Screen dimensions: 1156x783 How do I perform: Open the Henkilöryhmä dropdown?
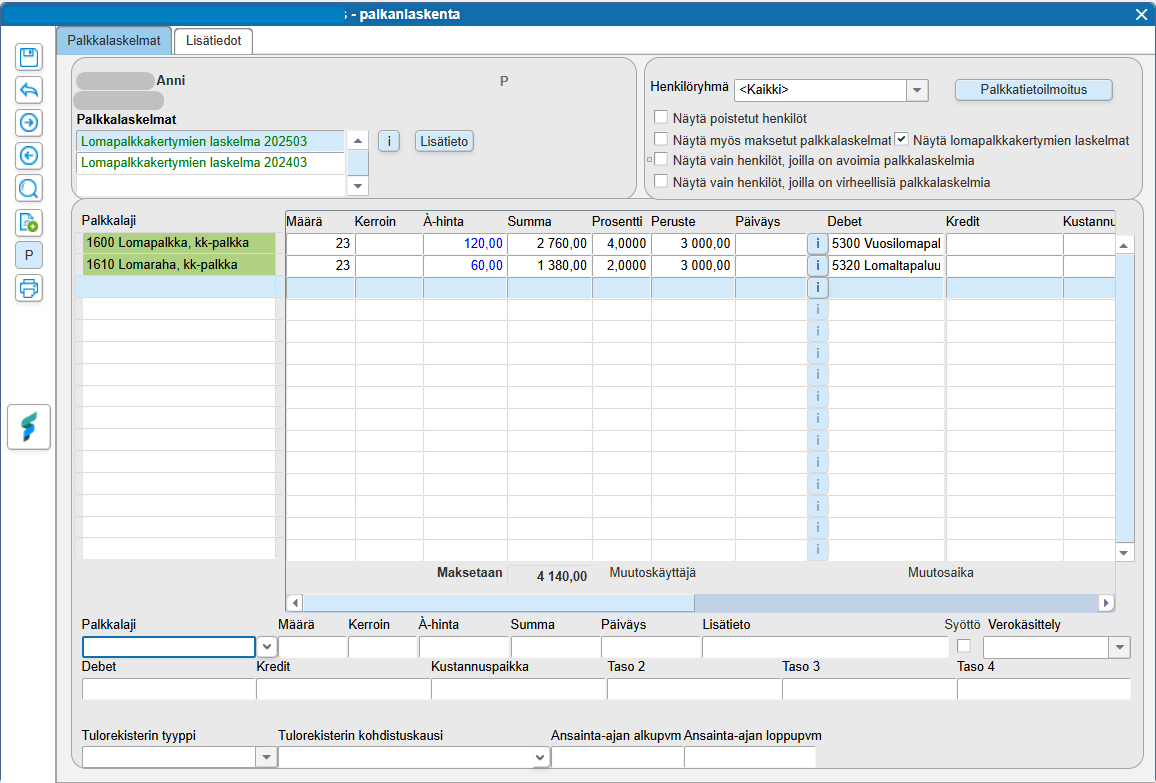(x=917, y=90)
